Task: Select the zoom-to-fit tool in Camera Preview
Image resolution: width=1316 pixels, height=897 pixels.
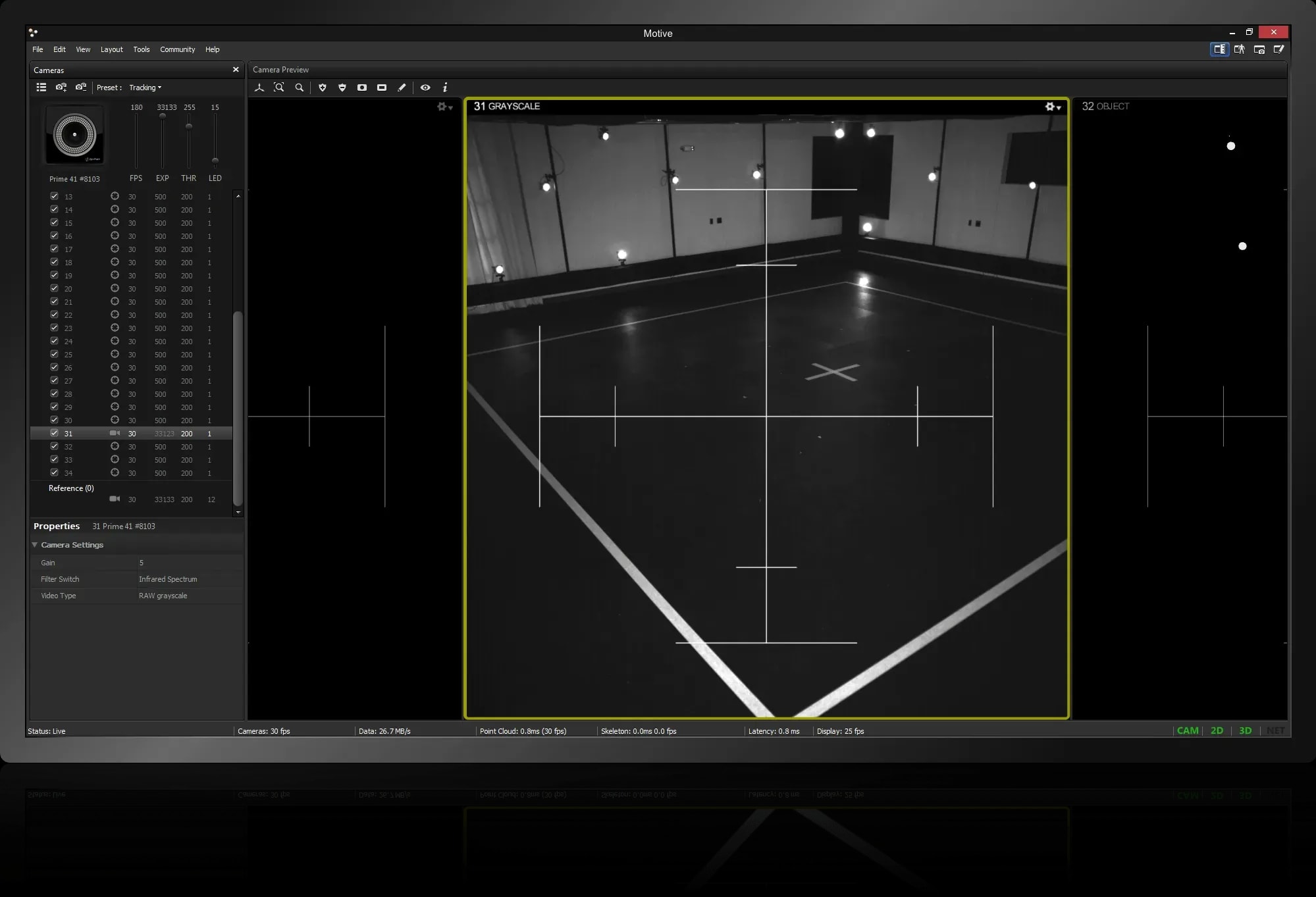Action: click(279, 88)
